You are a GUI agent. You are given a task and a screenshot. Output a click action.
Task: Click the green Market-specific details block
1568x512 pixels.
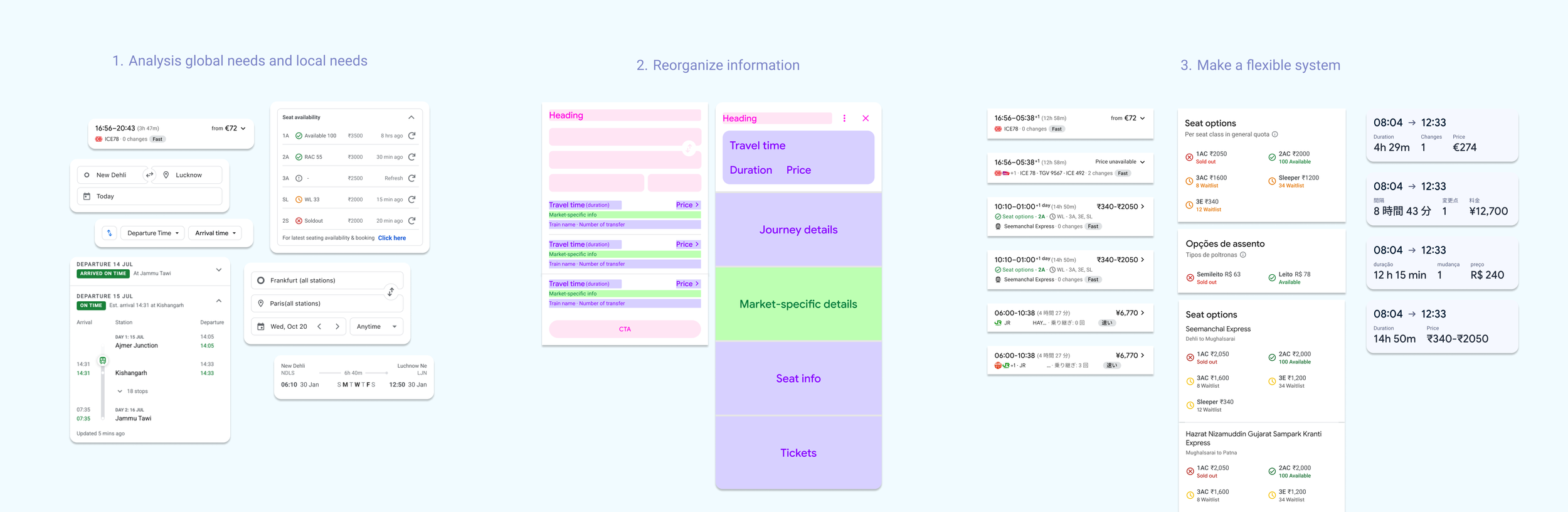pyautogui.click(x=798, y=304)
